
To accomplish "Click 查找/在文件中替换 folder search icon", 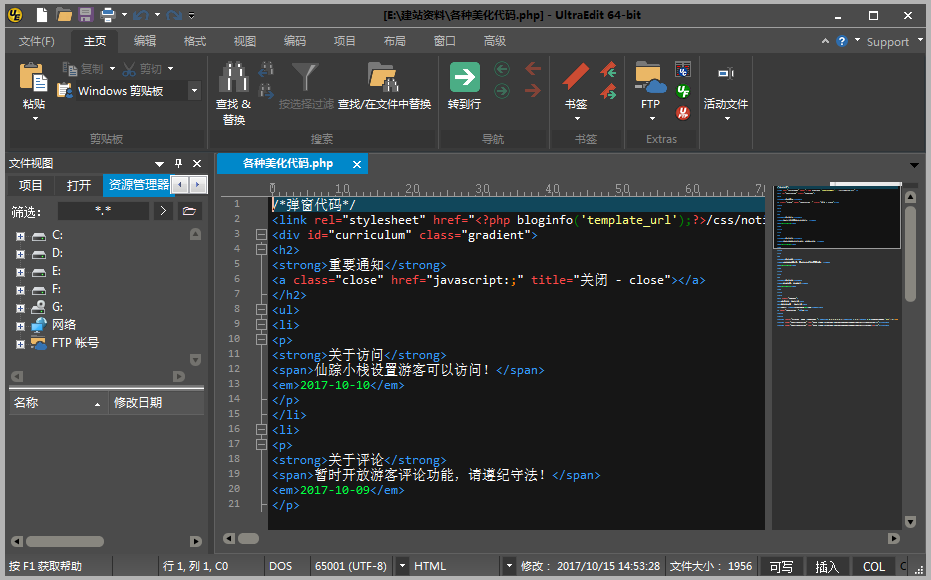I will [x=383, y=78].
